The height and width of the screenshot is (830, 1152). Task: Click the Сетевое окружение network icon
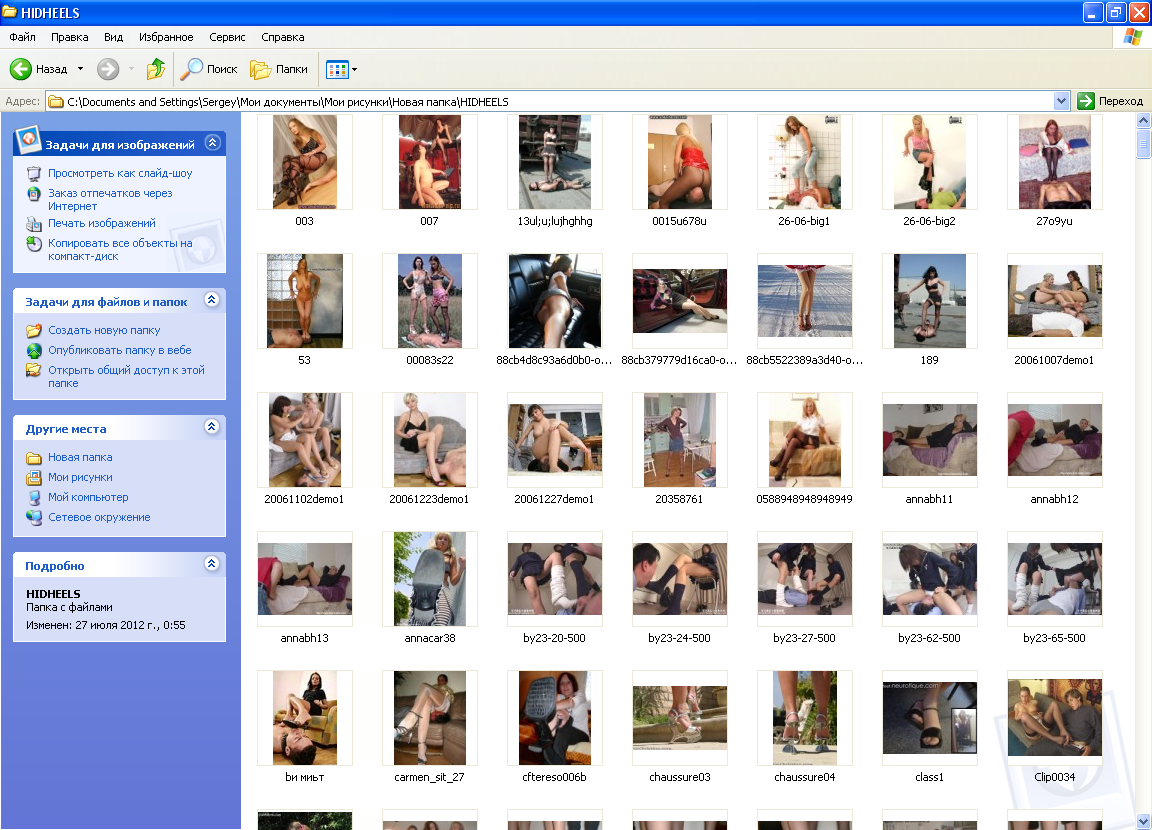34,517
